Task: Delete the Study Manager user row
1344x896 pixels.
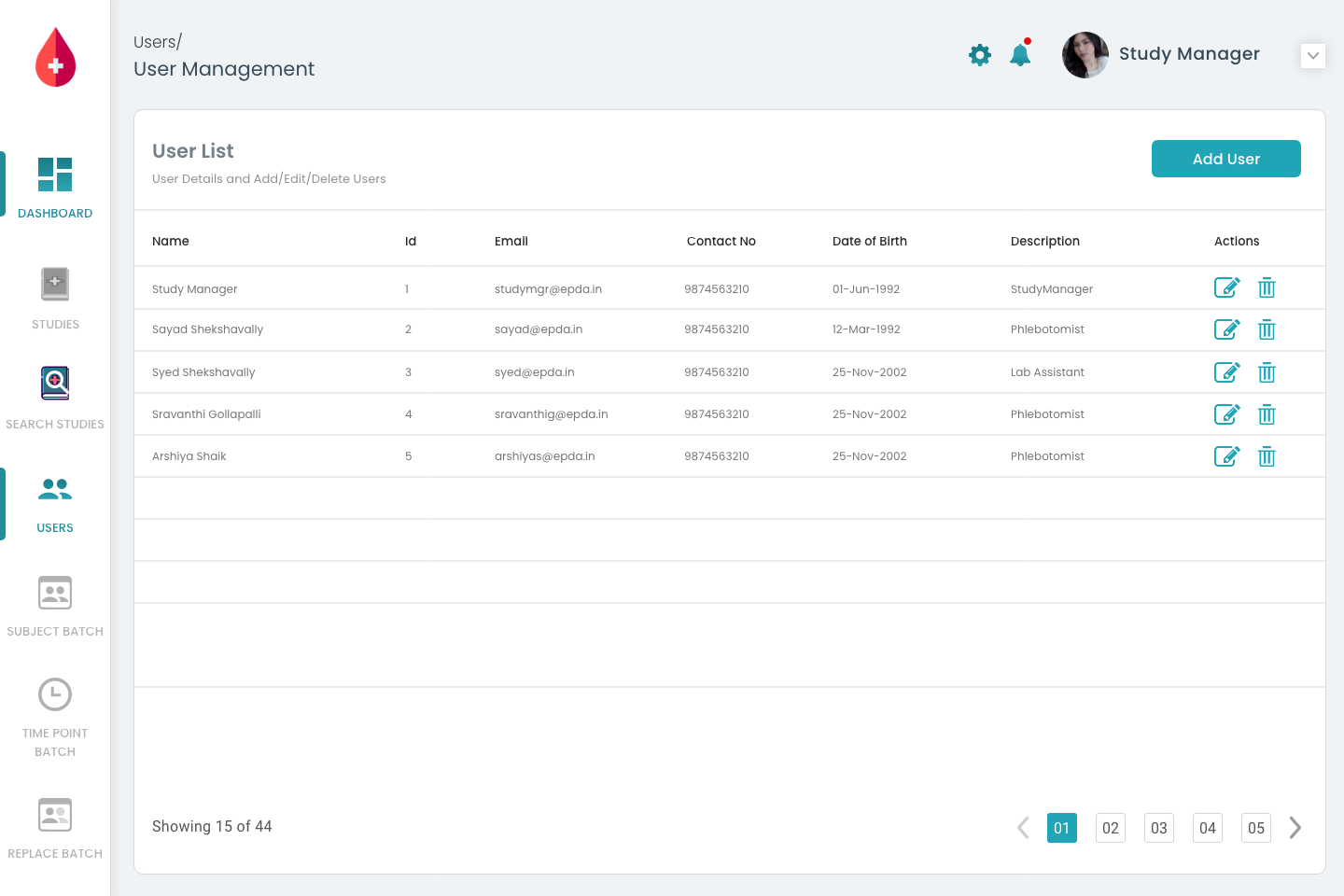Action: (x=1267, y=287)
